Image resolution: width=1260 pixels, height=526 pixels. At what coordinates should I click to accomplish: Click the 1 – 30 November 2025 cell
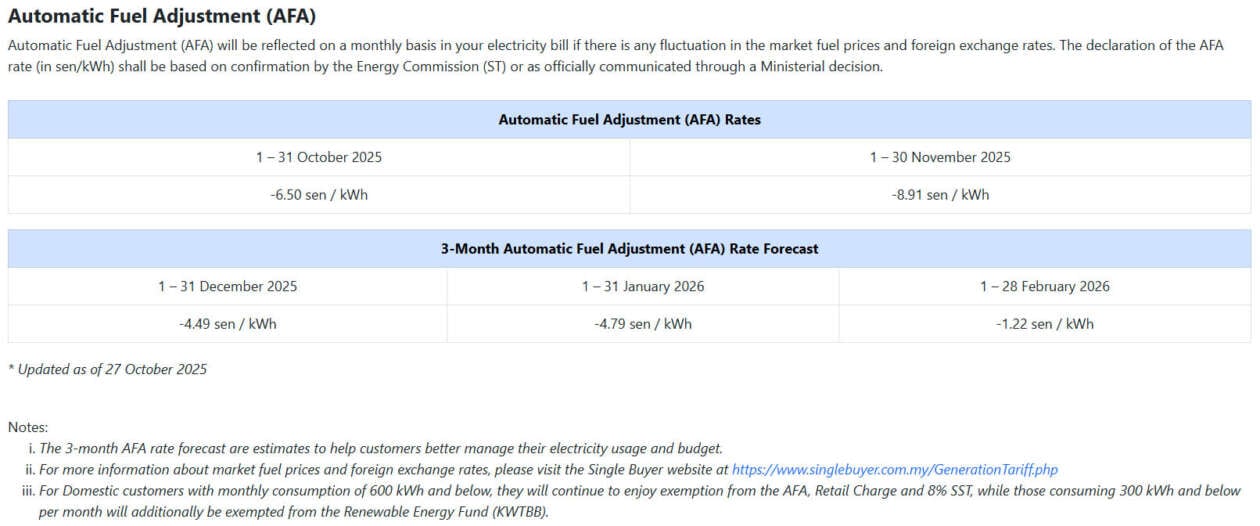pos(940,157)
